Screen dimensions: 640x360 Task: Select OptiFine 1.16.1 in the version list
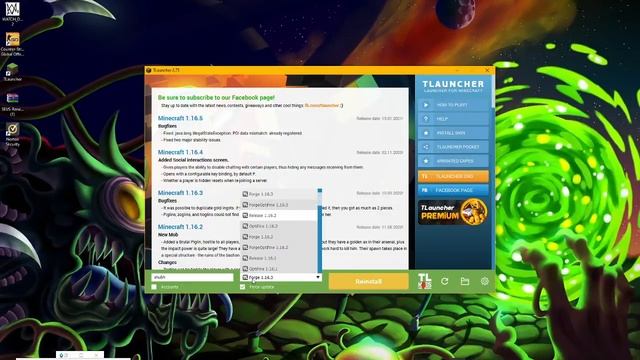click(x=279, y=268)
